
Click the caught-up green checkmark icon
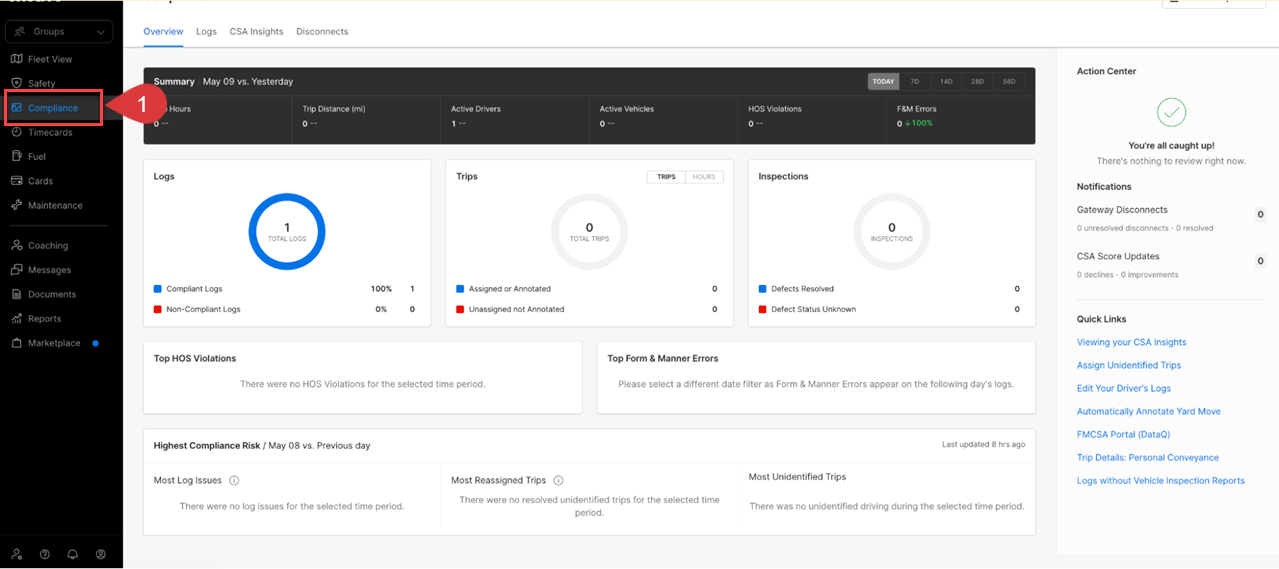[x=1171, y=112]
